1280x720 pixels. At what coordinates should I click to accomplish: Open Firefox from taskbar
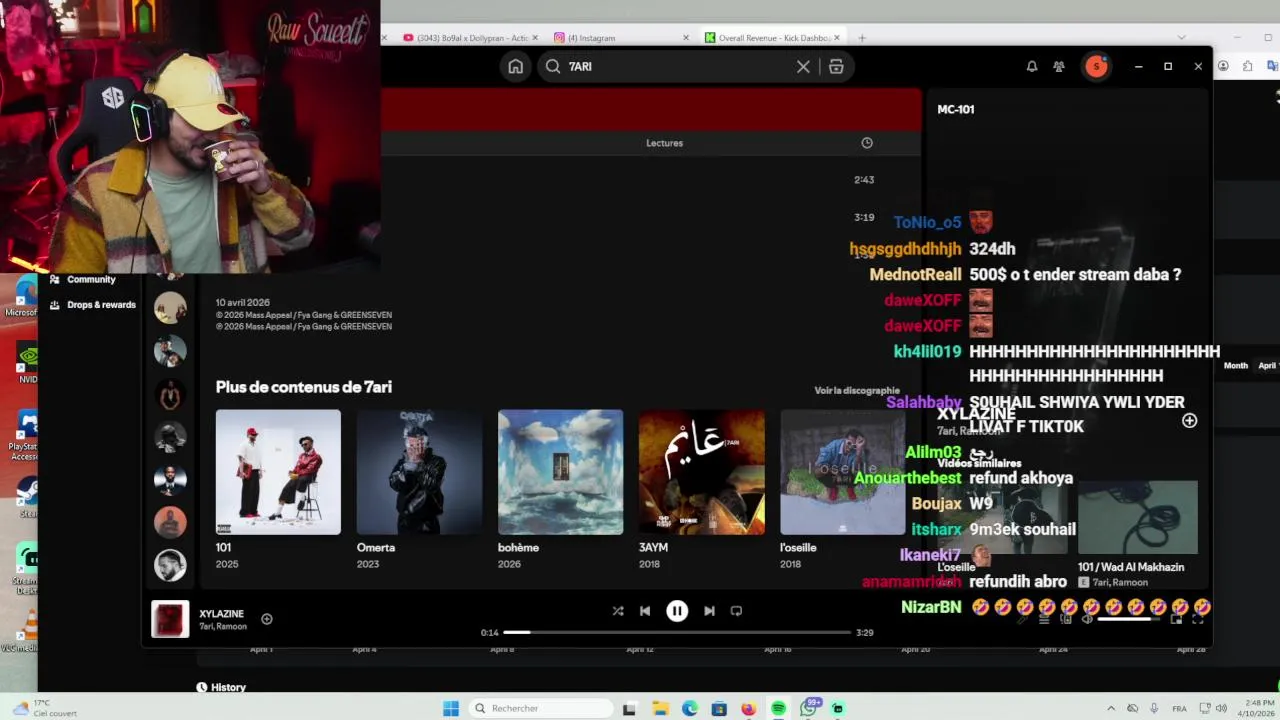(x=749, y=709)
